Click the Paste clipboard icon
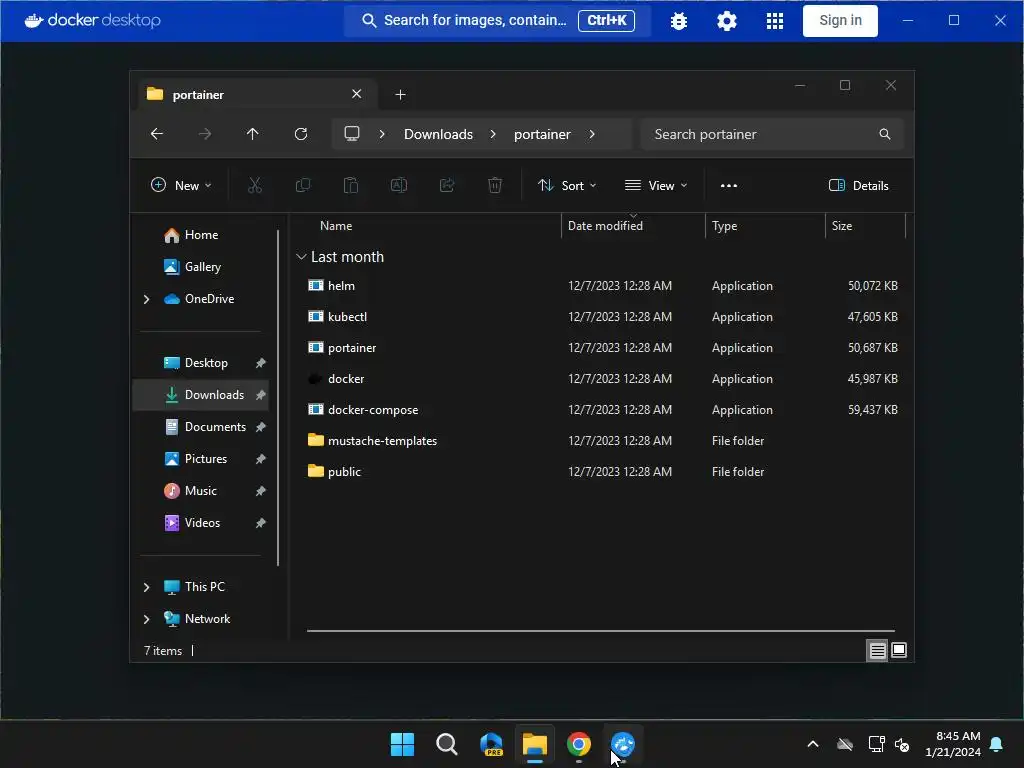This screenshot has height=768, width=1024. [351, 185]
